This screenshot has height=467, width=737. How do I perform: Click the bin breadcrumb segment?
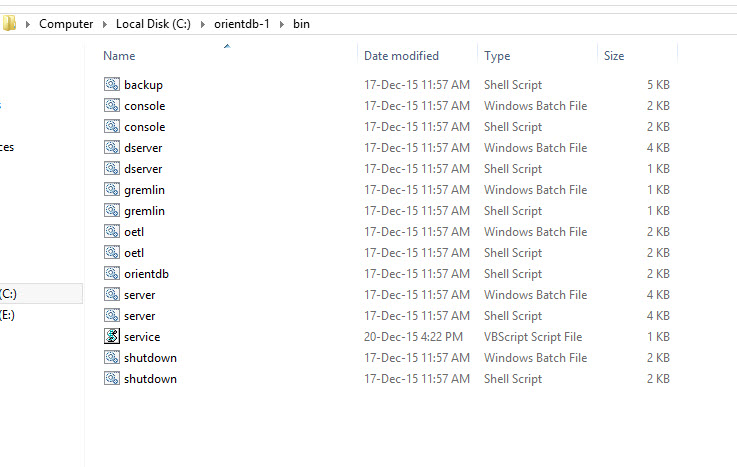point(301,24)
